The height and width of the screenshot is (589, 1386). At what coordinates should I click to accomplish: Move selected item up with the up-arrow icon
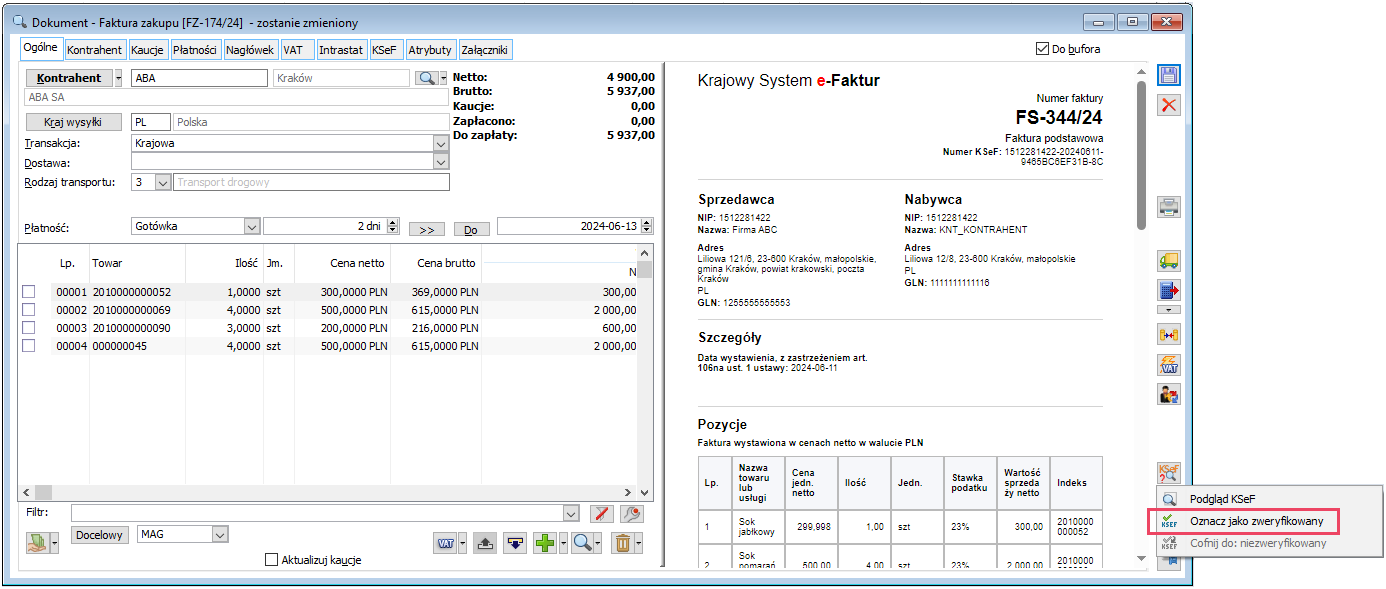tap(485, 543)
